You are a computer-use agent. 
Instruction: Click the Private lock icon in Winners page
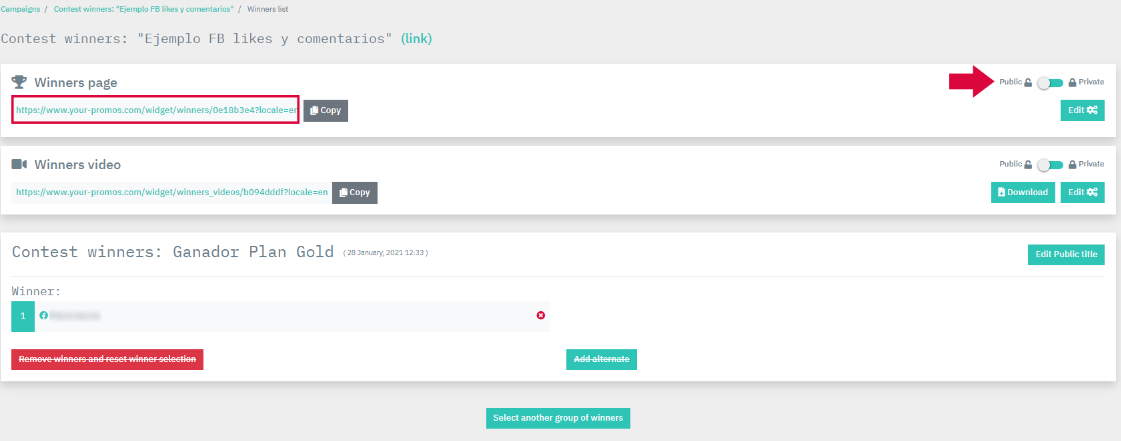point(1072,82)
